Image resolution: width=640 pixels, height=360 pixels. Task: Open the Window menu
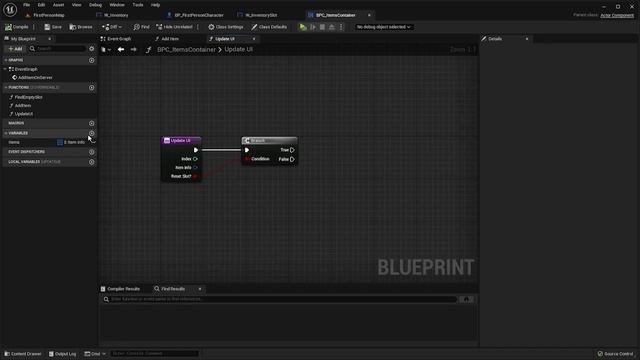tap(117, 5)
